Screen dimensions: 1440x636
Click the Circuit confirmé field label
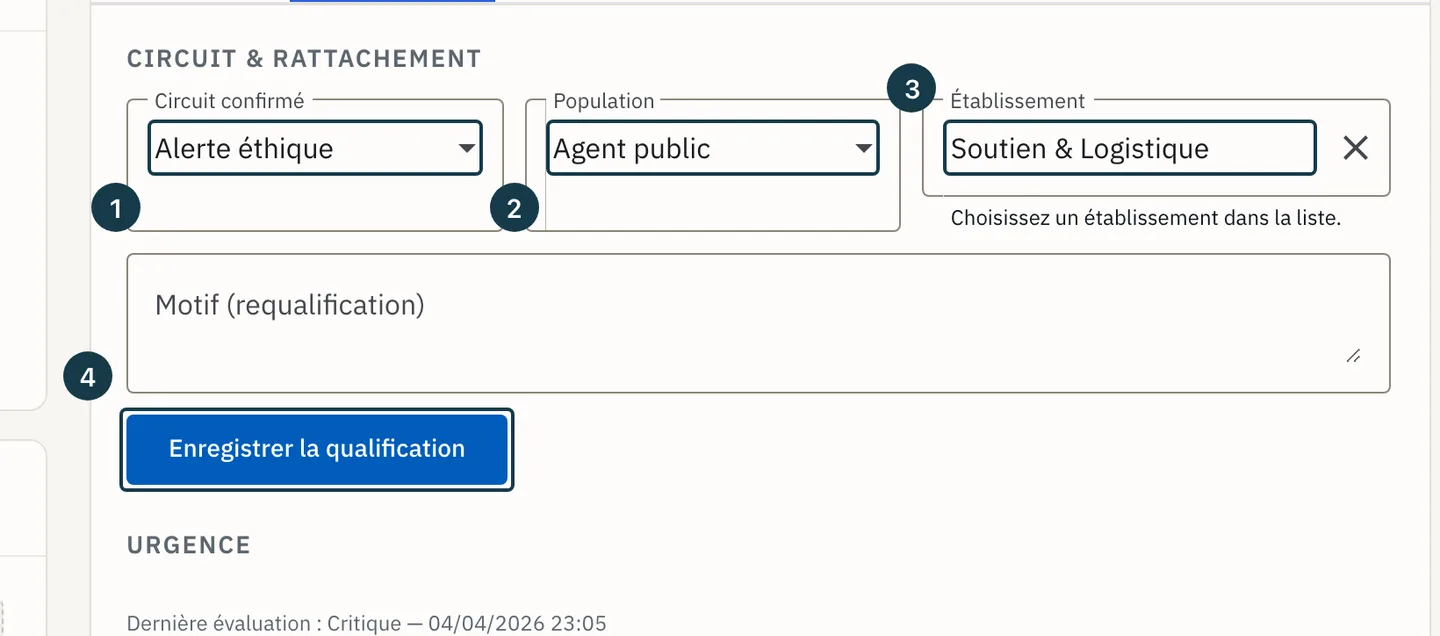pyautogui.click(x=229, y=101)
